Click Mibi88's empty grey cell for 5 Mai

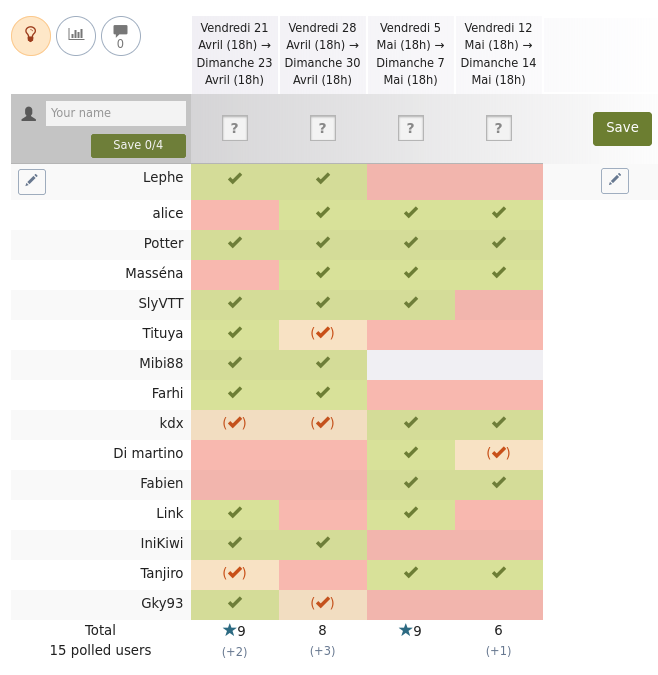tap(411, 365)
